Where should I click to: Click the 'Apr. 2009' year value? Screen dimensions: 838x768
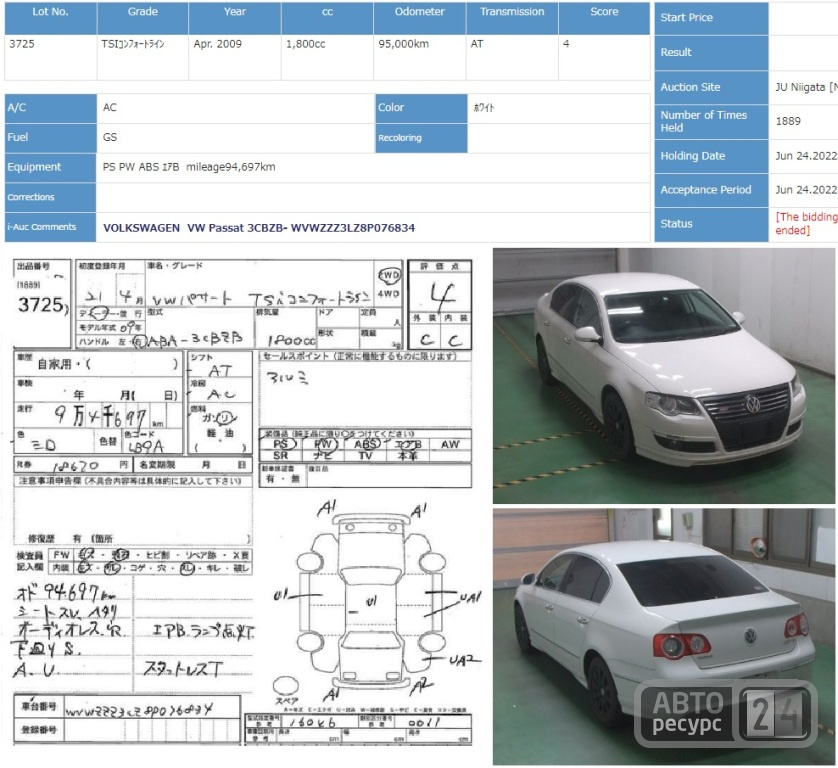(218, 44)
